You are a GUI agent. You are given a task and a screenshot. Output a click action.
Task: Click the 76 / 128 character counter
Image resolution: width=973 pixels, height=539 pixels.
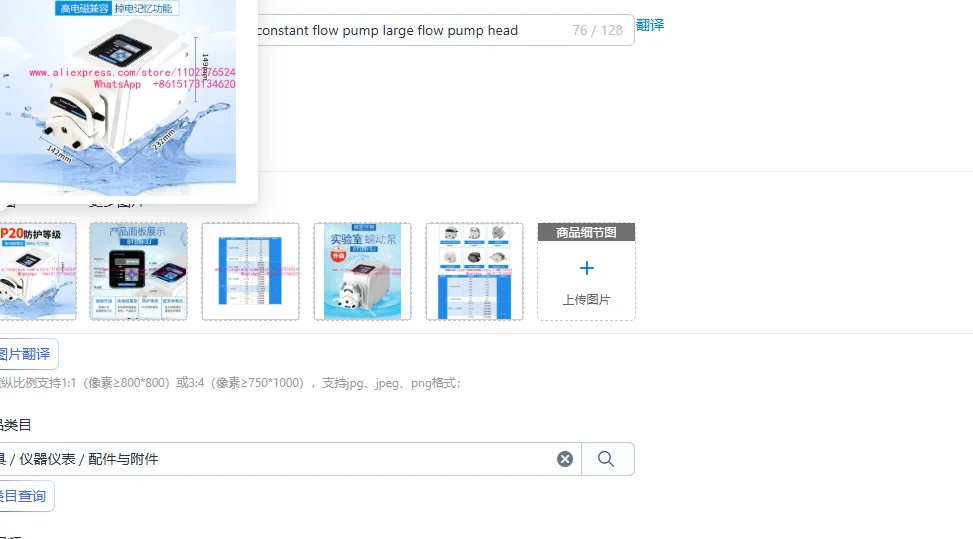pyautogui.click(x=598, y=30)
